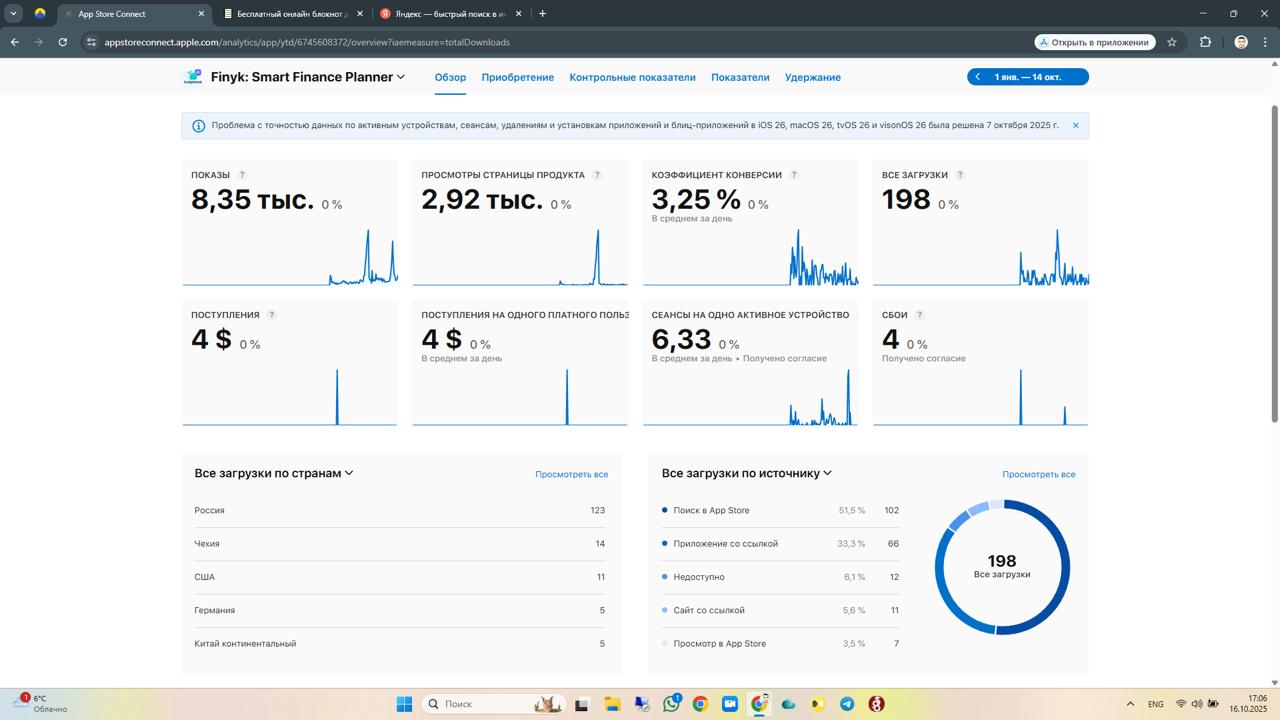Open the browser extensions puzzle icon
Viewport: 1280px width, 720px height.
(x=1205, y=42)
